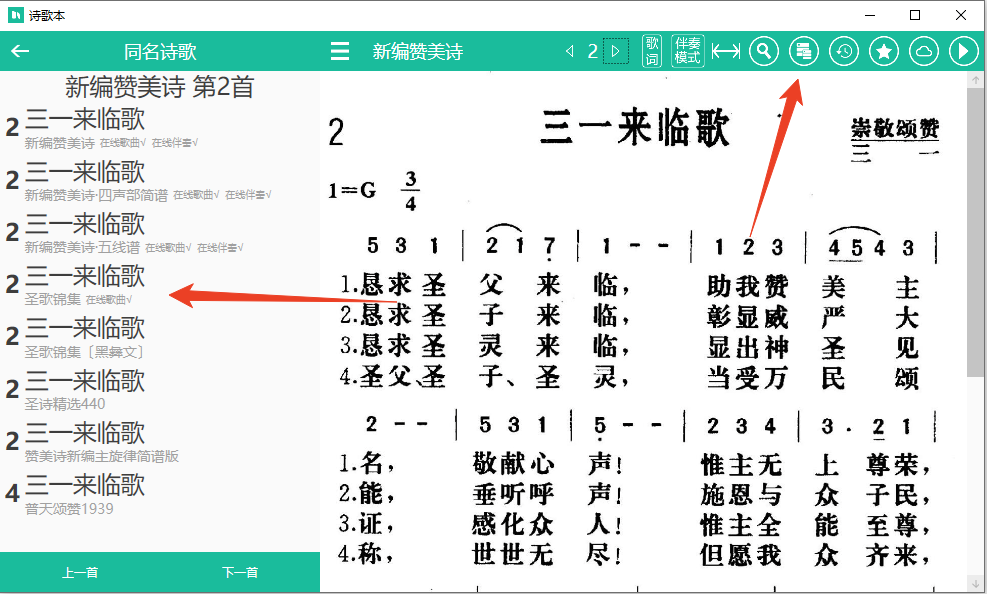Viewport: 987px width, 594px height.
Task: Open the hamburger menu beside 新编赞美诗
Action: pos(340,52)
